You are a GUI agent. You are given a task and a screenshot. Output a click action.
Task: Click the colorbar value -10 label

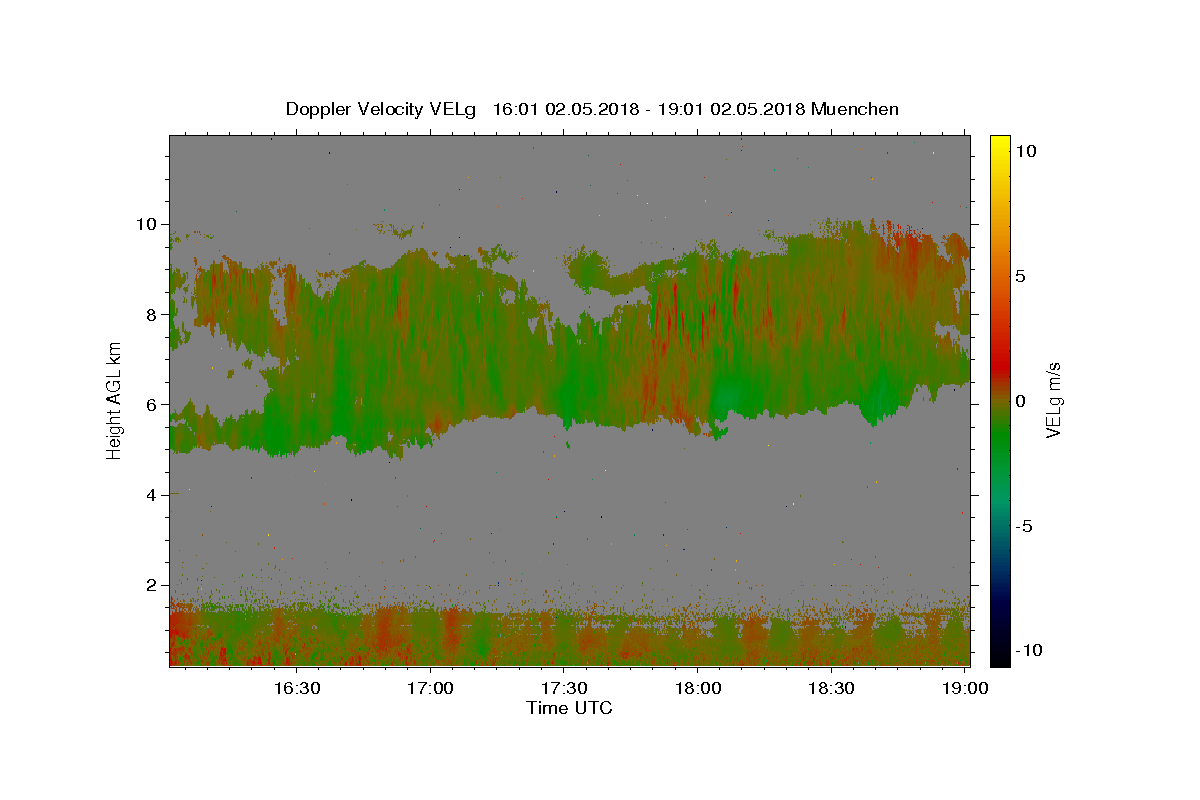pyautogui.click(x=1029, y=650)
